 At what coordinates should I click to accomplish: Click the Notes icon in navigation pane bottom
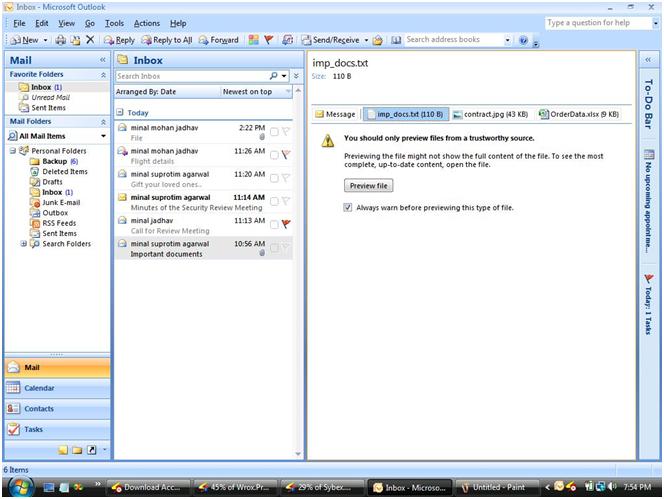click(63, 450)
